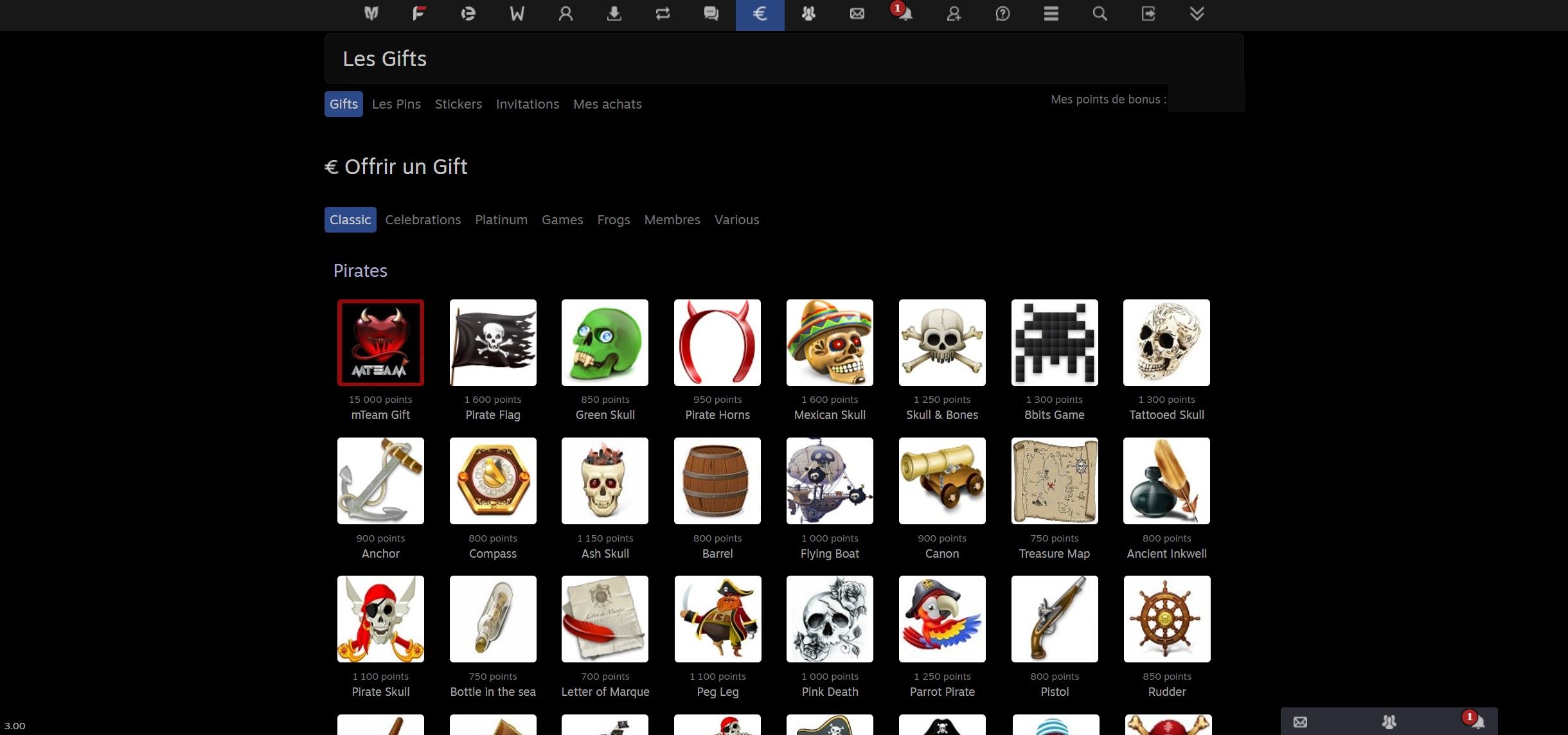The height and width of the screenshot is (735, 1568).
Task: Click the search magnifier icon
Action: (1100, 14)
